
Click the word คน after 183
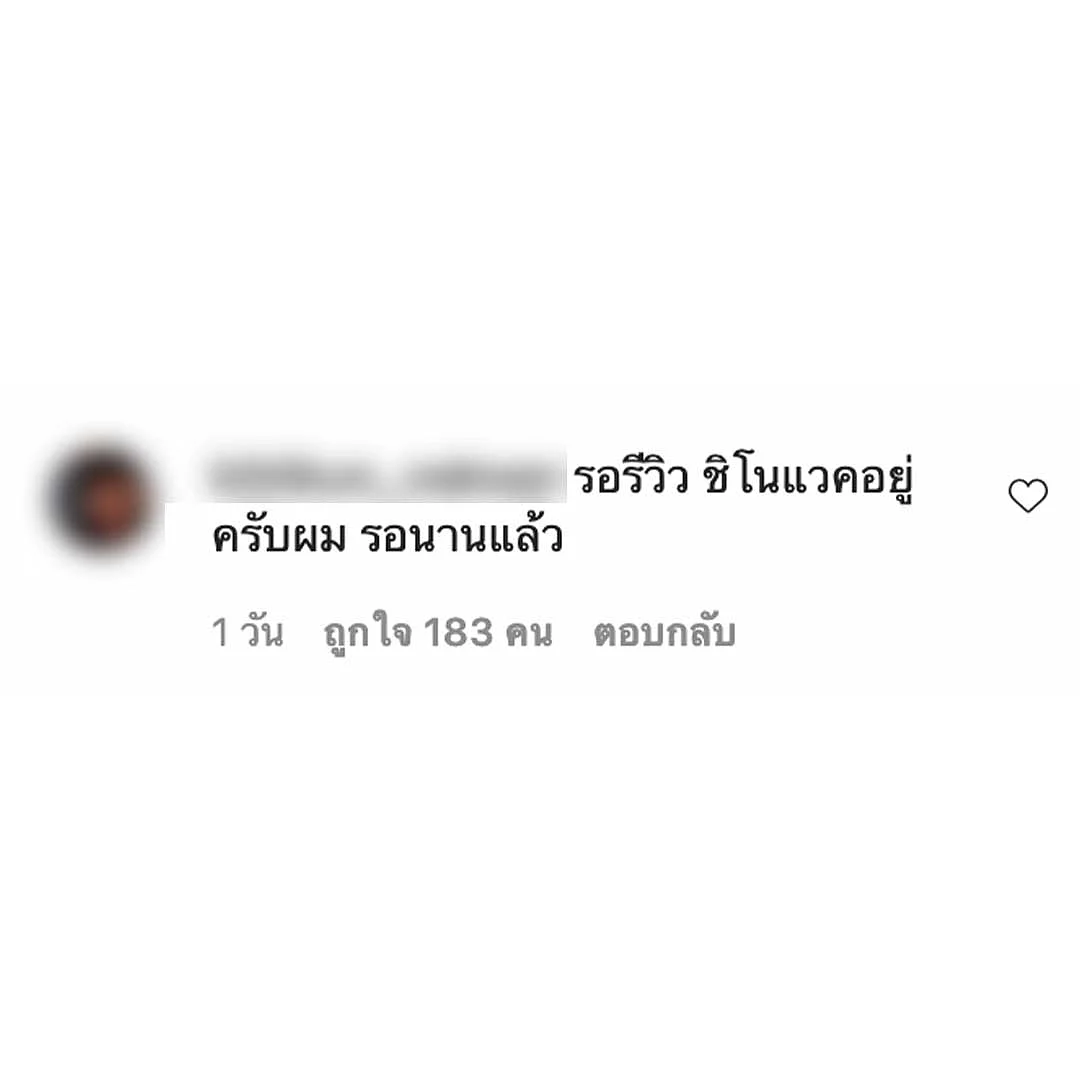(529, 634)
